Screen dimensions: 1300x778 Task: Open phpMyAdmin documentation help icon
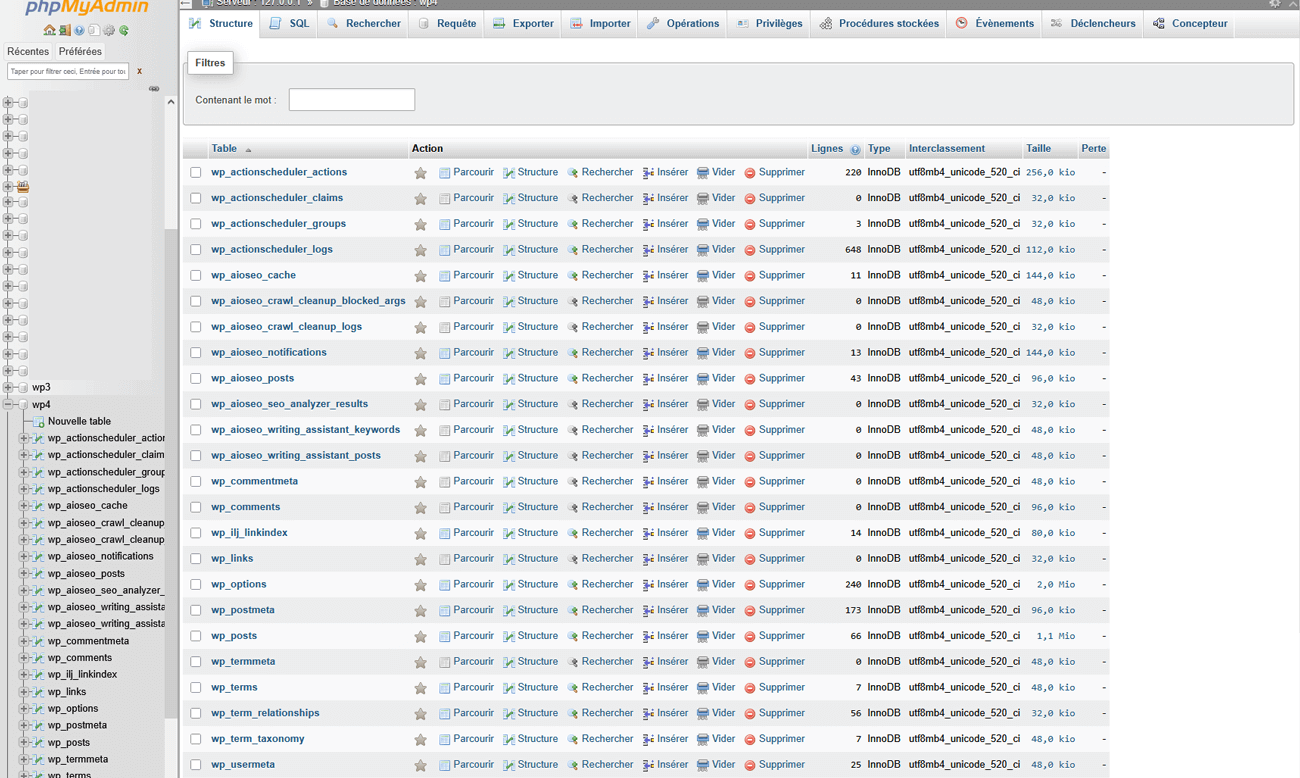point(79,31)
